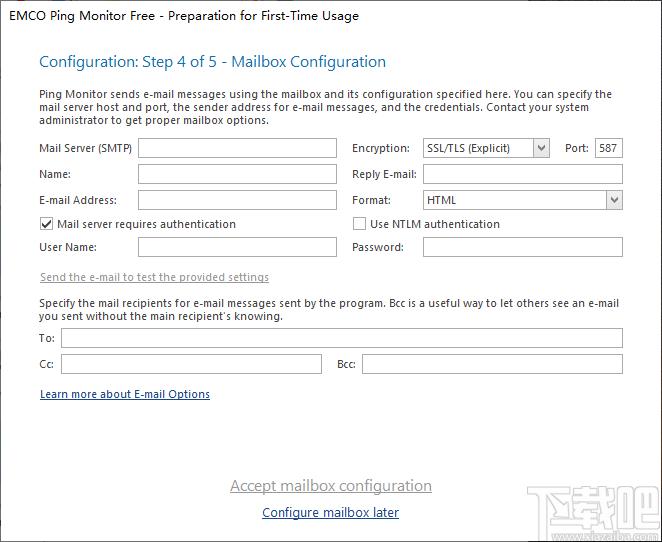Open the Encryption dropdown
The image size is (662, 542).
coord(541,148)
